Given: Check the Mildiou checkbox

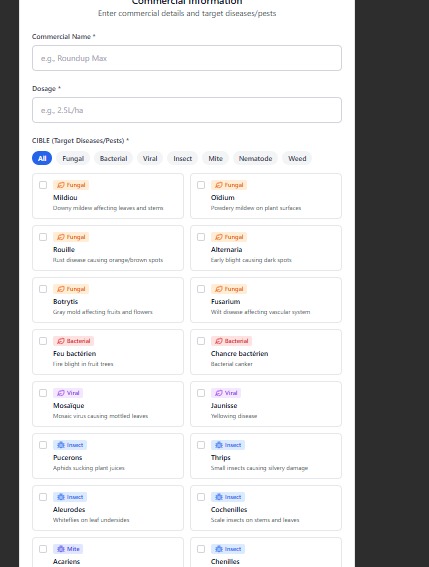Looking at the screenshot, I should (x=43, y=185).
